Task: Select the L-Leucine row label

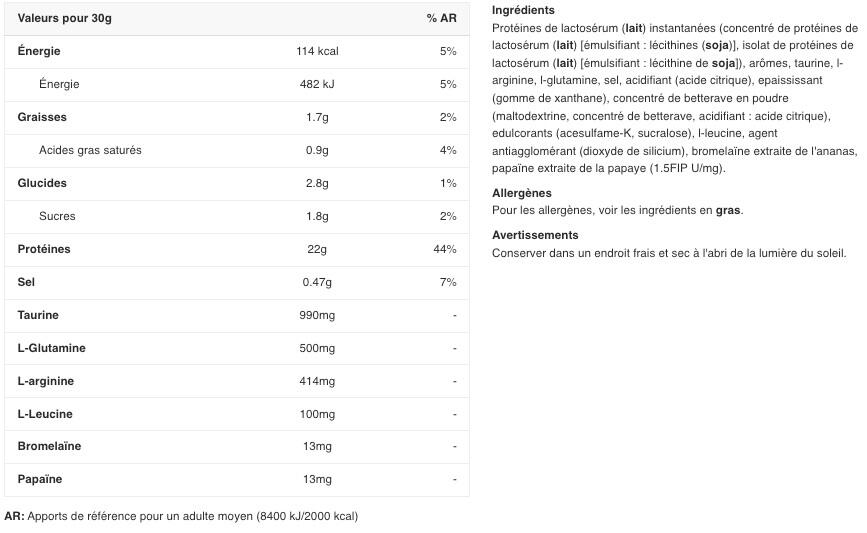Action: click(x=45, y=414)
